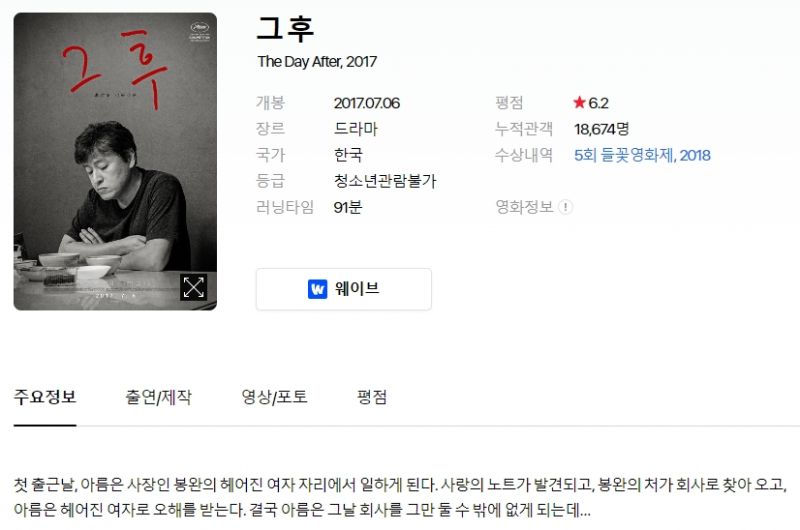The height and width of the screenshot is (530, 800).
Task: Click the red rating star icon
Action: [x=579, y=103]
